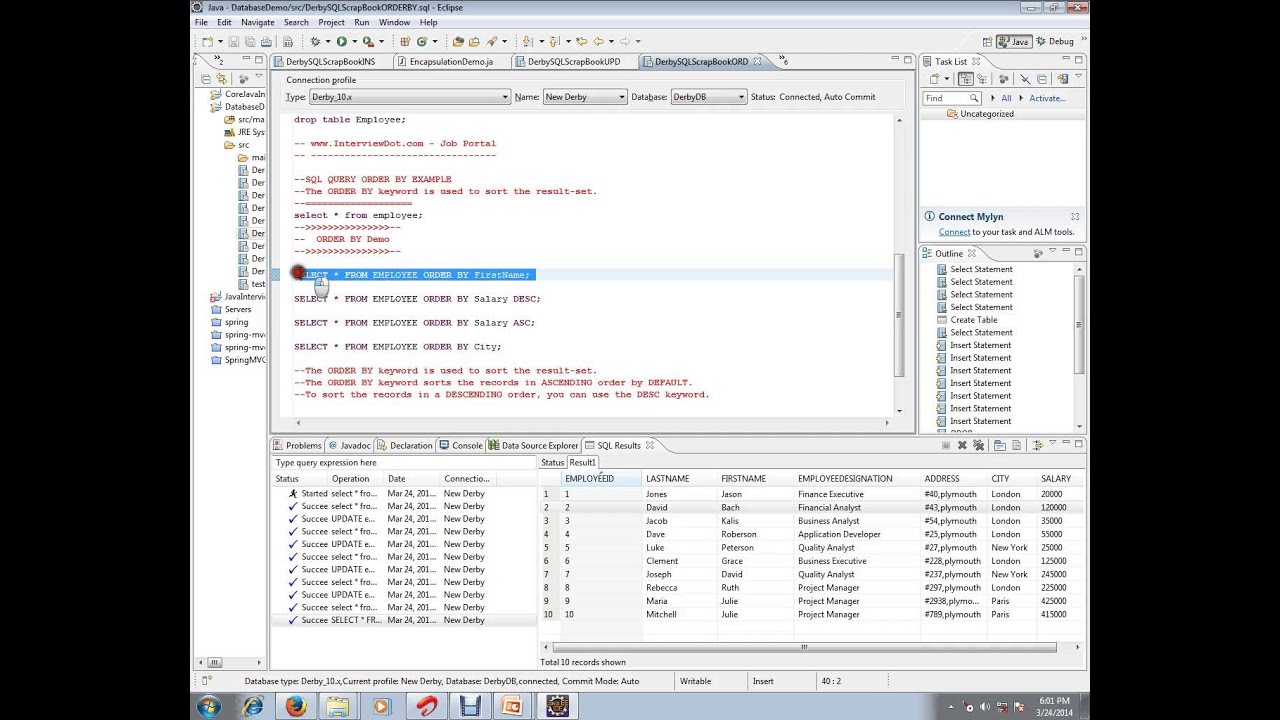Image resolution: width=1280 pixels, height=720 pixels.
Task: Click the Type query expression field
Action: click(404, 463)
